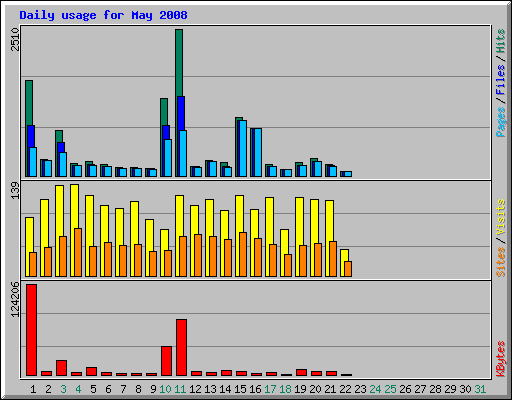Click day label 8 on the x-axis
This screenshot has height=400, width=512.
coord(138,389)
